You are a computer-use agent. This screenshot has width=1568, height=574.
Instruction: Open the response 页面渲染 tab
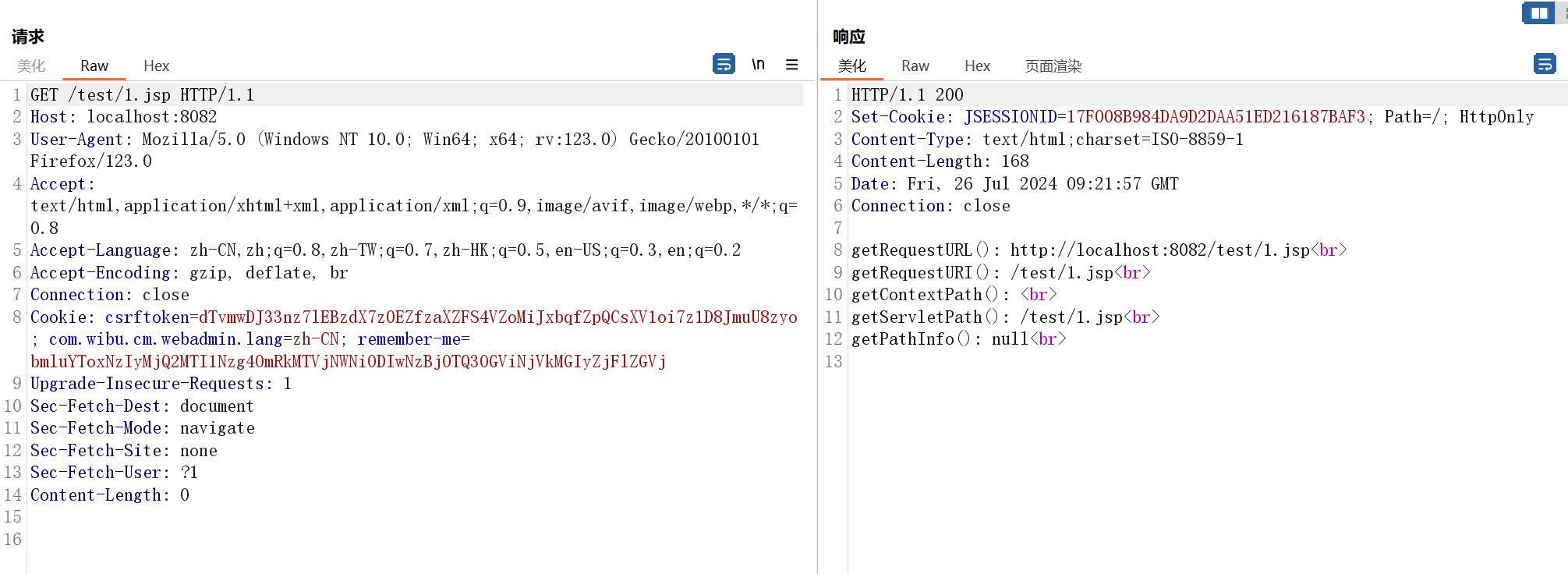(1053, 66)
